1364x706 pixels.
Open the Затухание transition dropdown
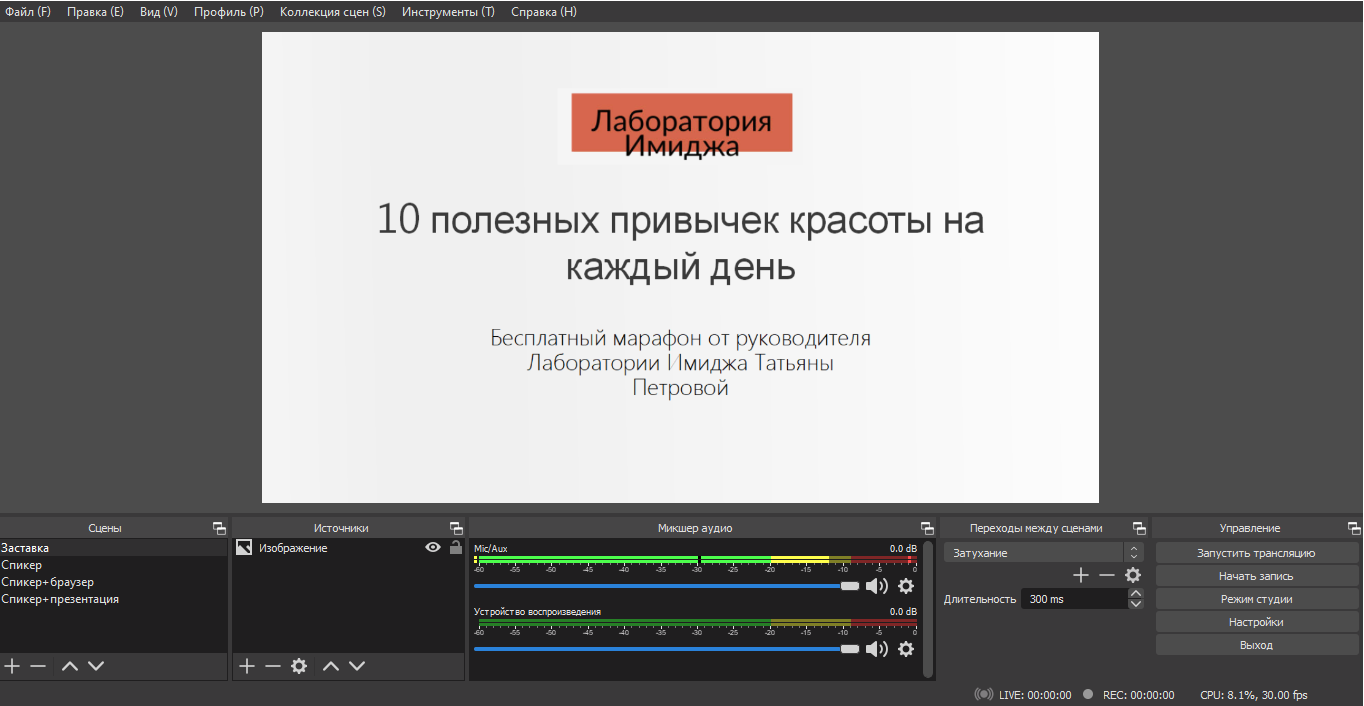coord(1042,553)
